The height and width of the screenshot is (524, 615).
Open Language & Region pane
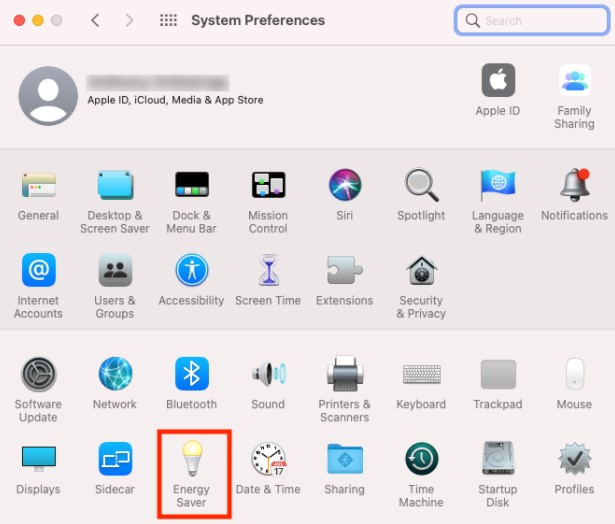[498, 185]
